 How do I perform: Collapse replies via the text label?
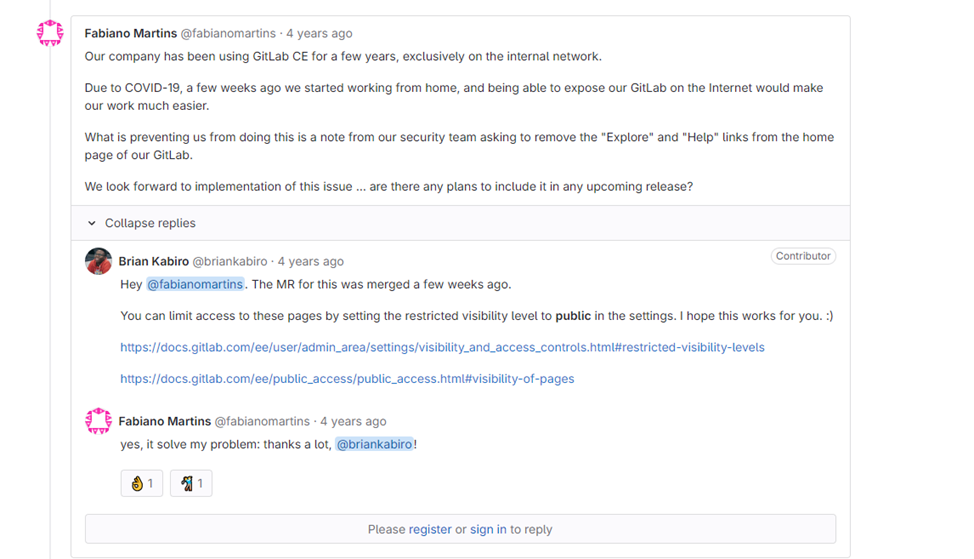(150, 223)
